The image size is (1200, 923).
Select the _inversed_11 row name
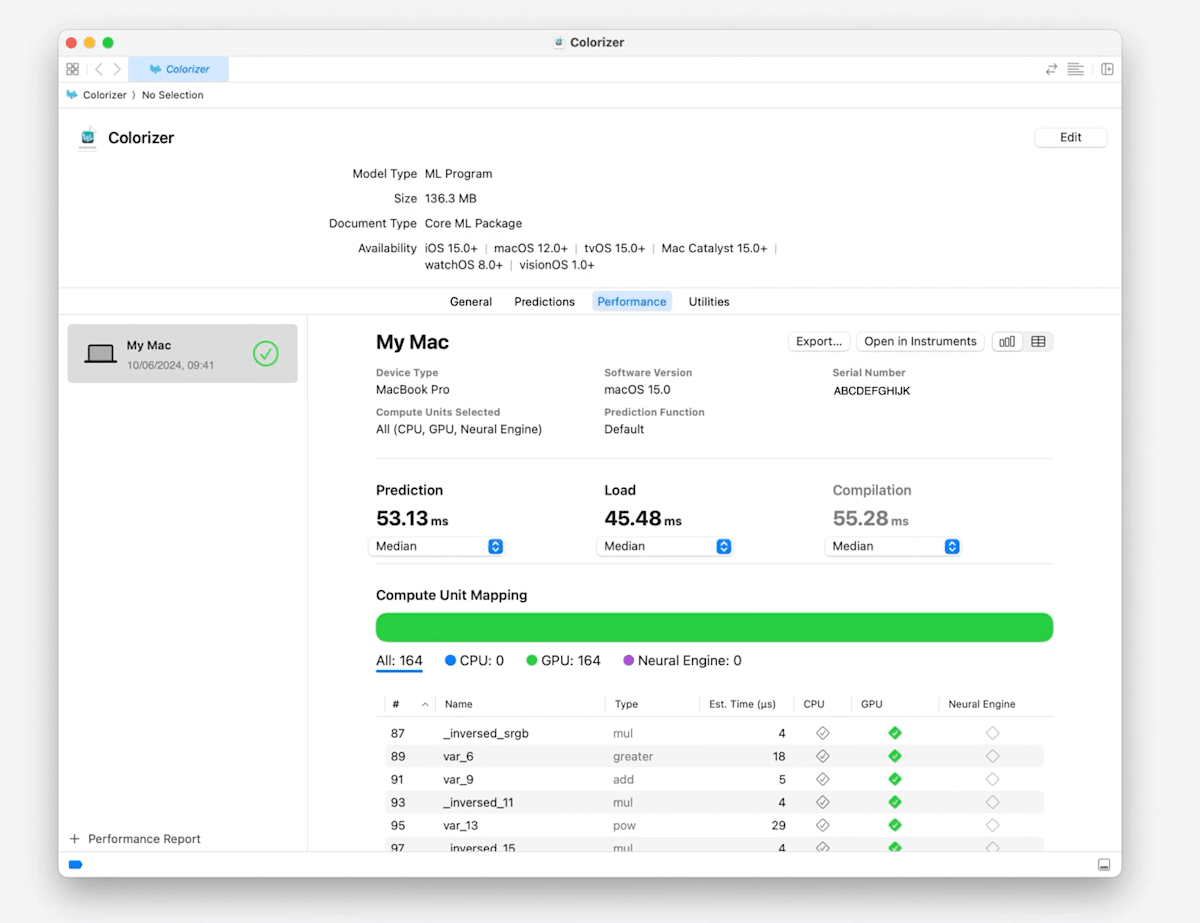(478, 802)
